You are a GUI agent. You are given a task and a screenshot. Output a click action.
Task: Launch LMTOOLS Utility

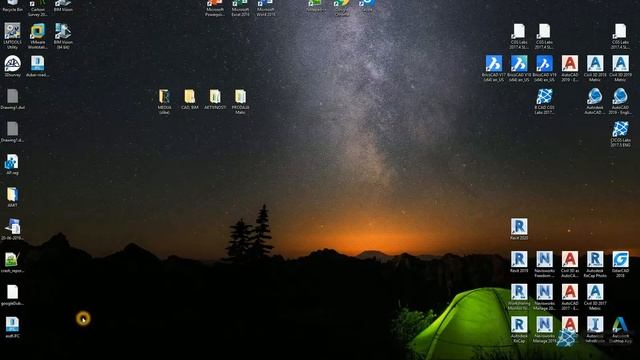click(12, 36)
